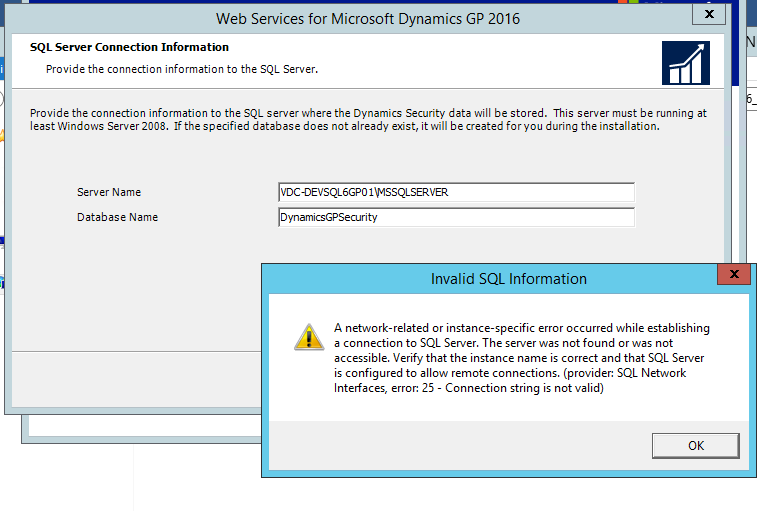Screen dimensions: 757x511
Task: Click the 'Provide the connection information to the SQL Server.' subtitle
Action: [182, 69]
